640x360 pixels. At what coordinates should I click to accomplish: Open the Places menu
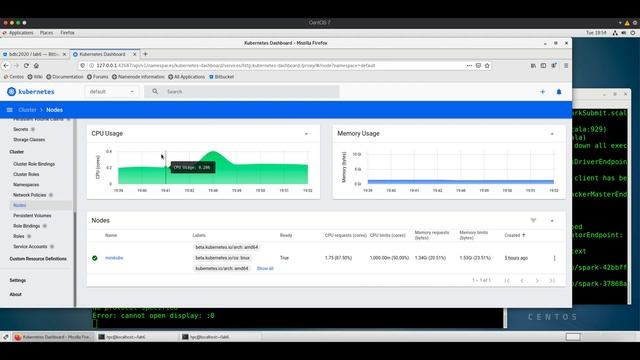(47, 33)
